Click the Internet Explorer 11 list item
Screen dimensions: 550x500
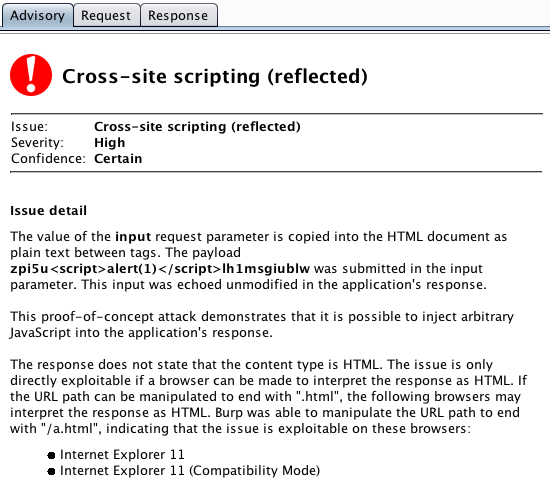(122, 455)
